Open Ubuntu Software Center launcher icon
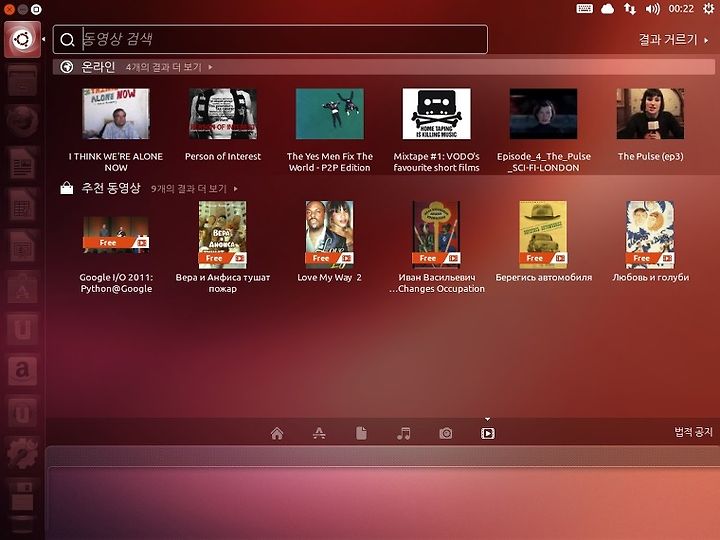This screenshot has height=540, width=720. click(22, 287)
